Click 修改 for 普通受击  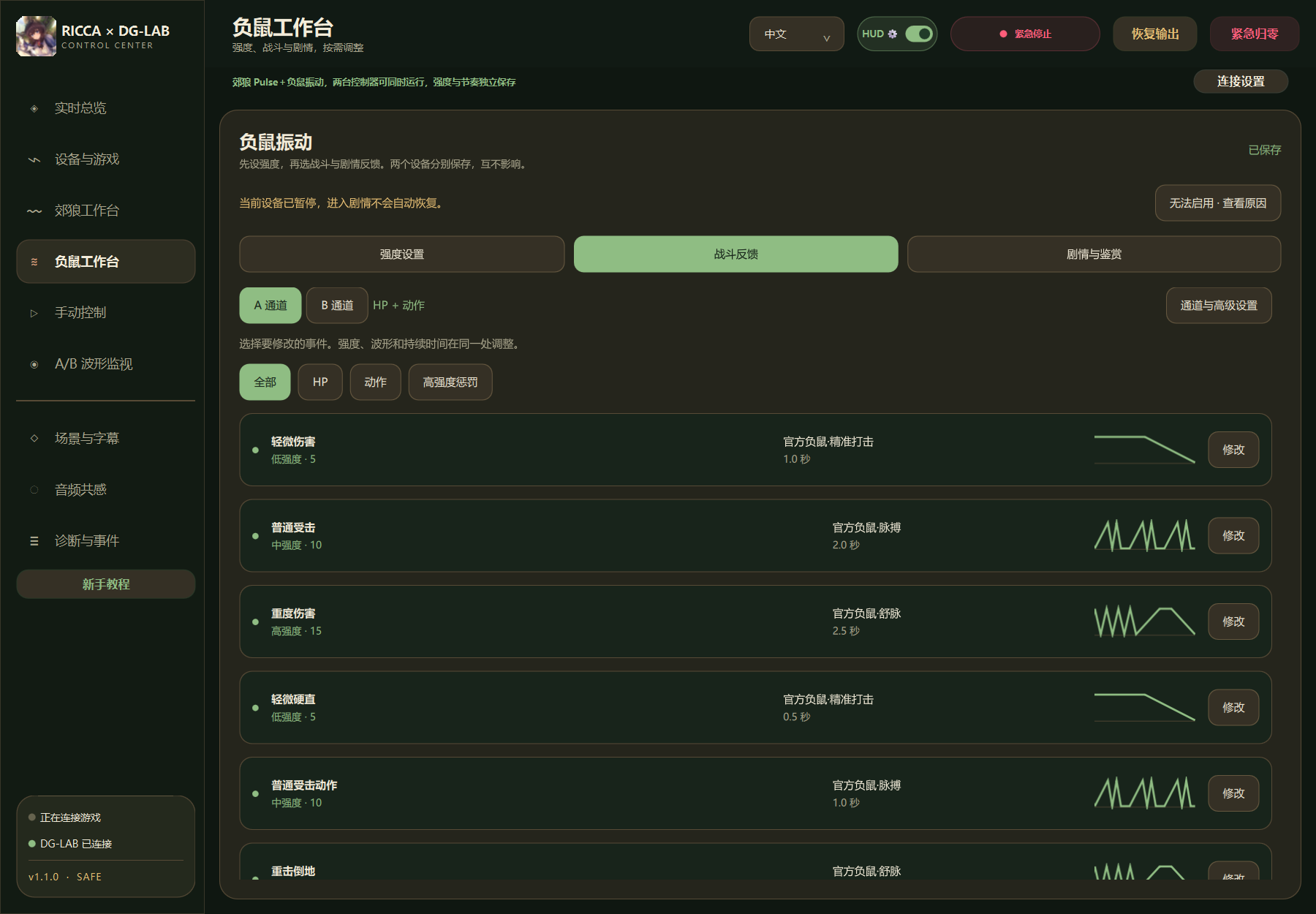point(1233,535)
